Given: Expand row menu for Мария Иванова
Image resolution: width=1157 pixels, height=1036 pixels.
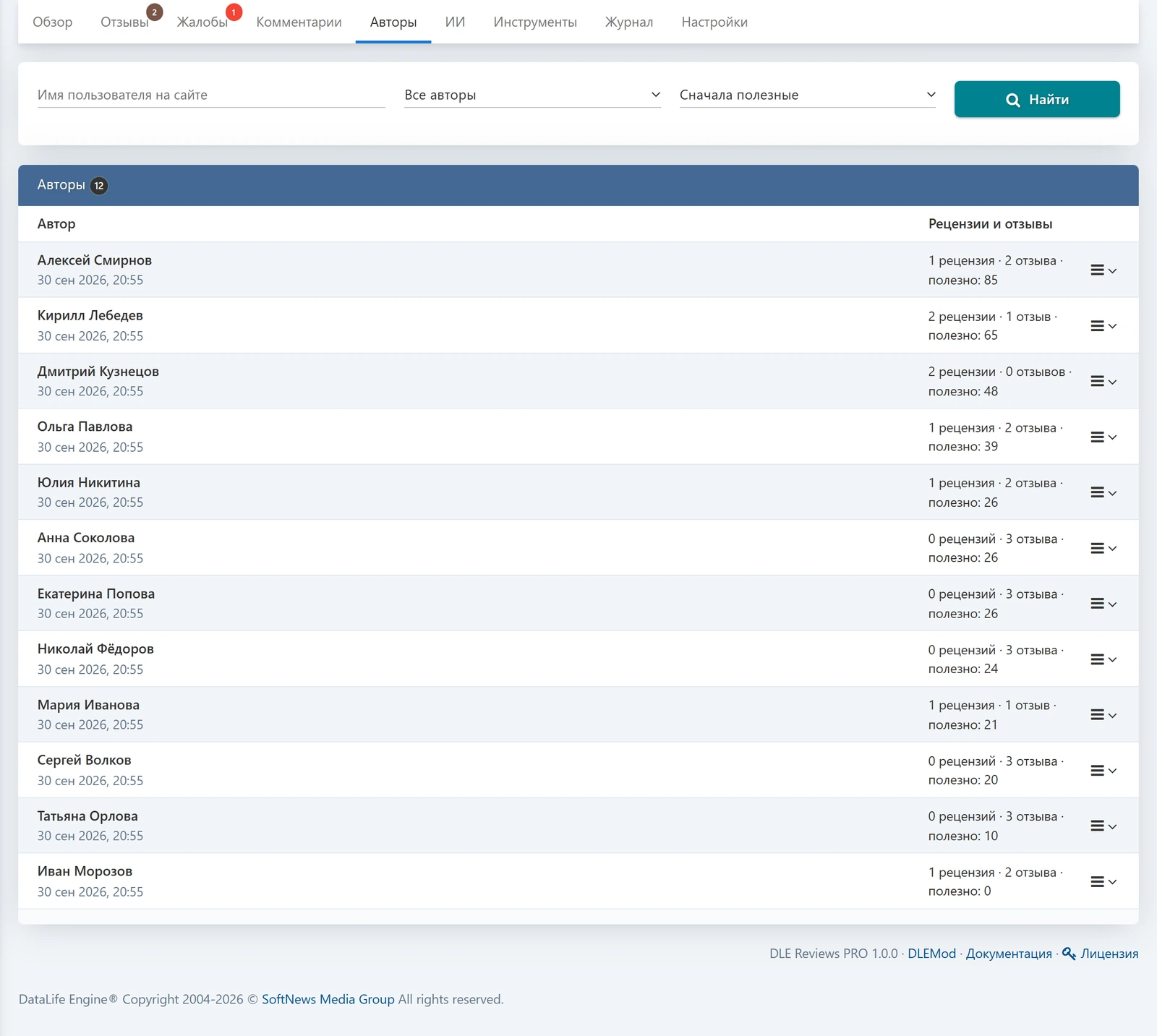Looking at the screenshot, I should pyautogui.click(x=1103, y=715).
